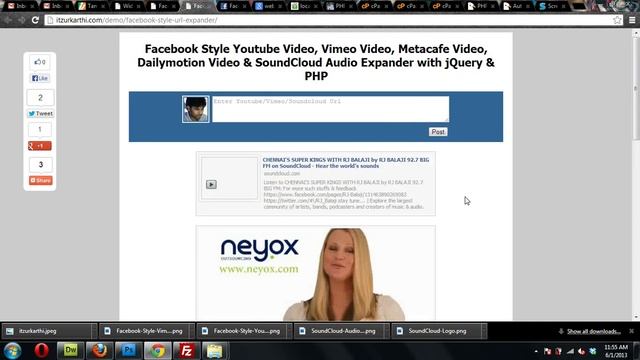Screen dimensions: 640x360
Task: Open the itzurkarthi.jpeg download options arrow
Action: [x=94, y=331]
